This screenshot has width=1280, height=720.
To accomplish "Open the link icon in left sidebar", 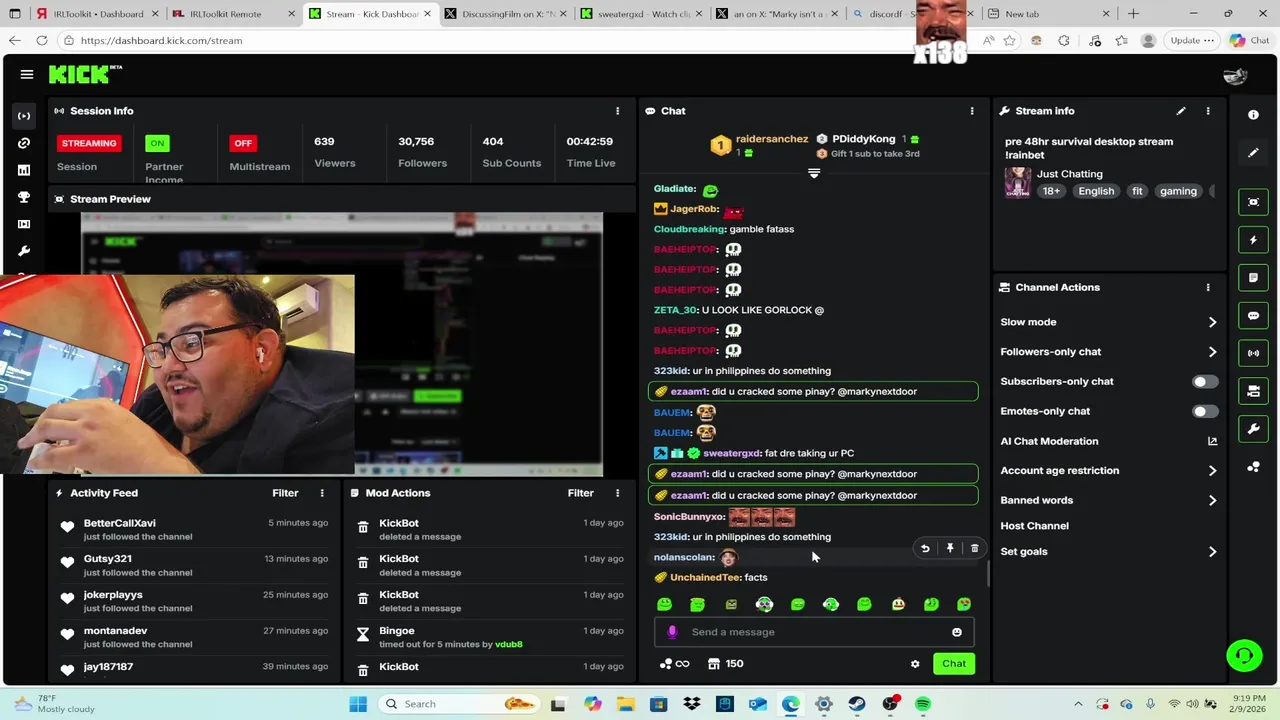I will click(24, 143).
